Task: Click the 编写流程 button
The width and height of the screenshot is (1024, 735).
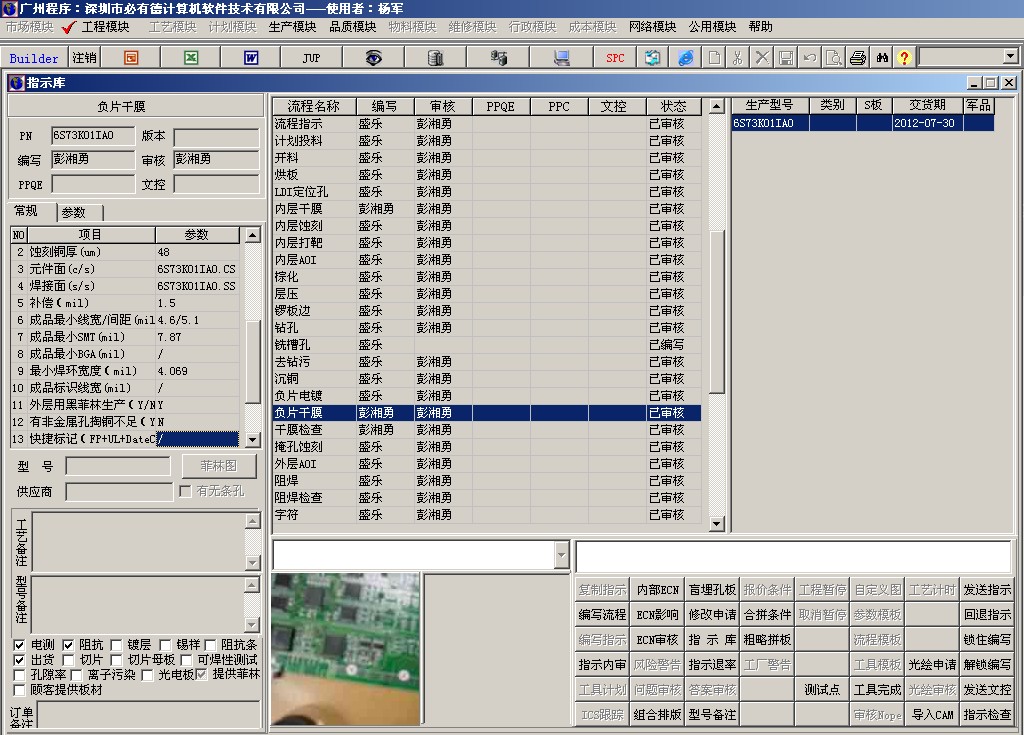Action: click(x=602, y=615)
